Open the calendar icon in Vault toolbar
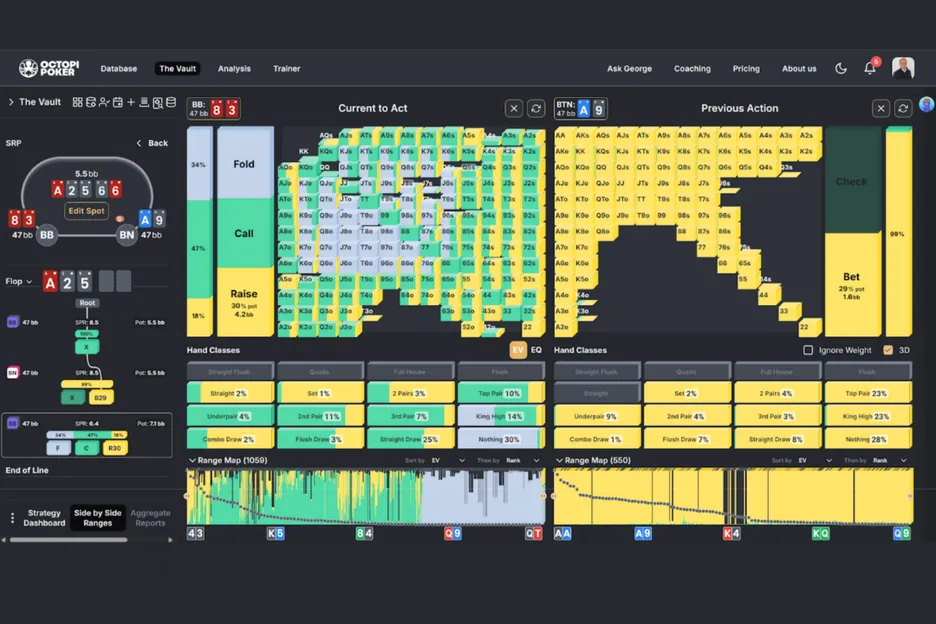936x624 pixels. (117, 102)
